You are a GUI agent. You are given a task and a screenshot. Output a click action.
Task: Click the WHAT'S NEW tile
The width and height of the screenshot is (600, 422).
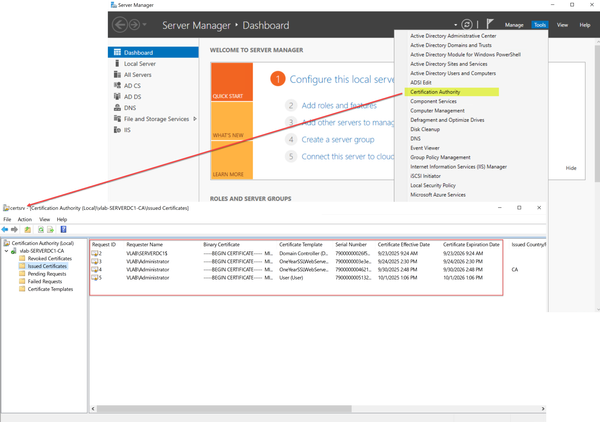pyautogui.click(x=232, y=121)
